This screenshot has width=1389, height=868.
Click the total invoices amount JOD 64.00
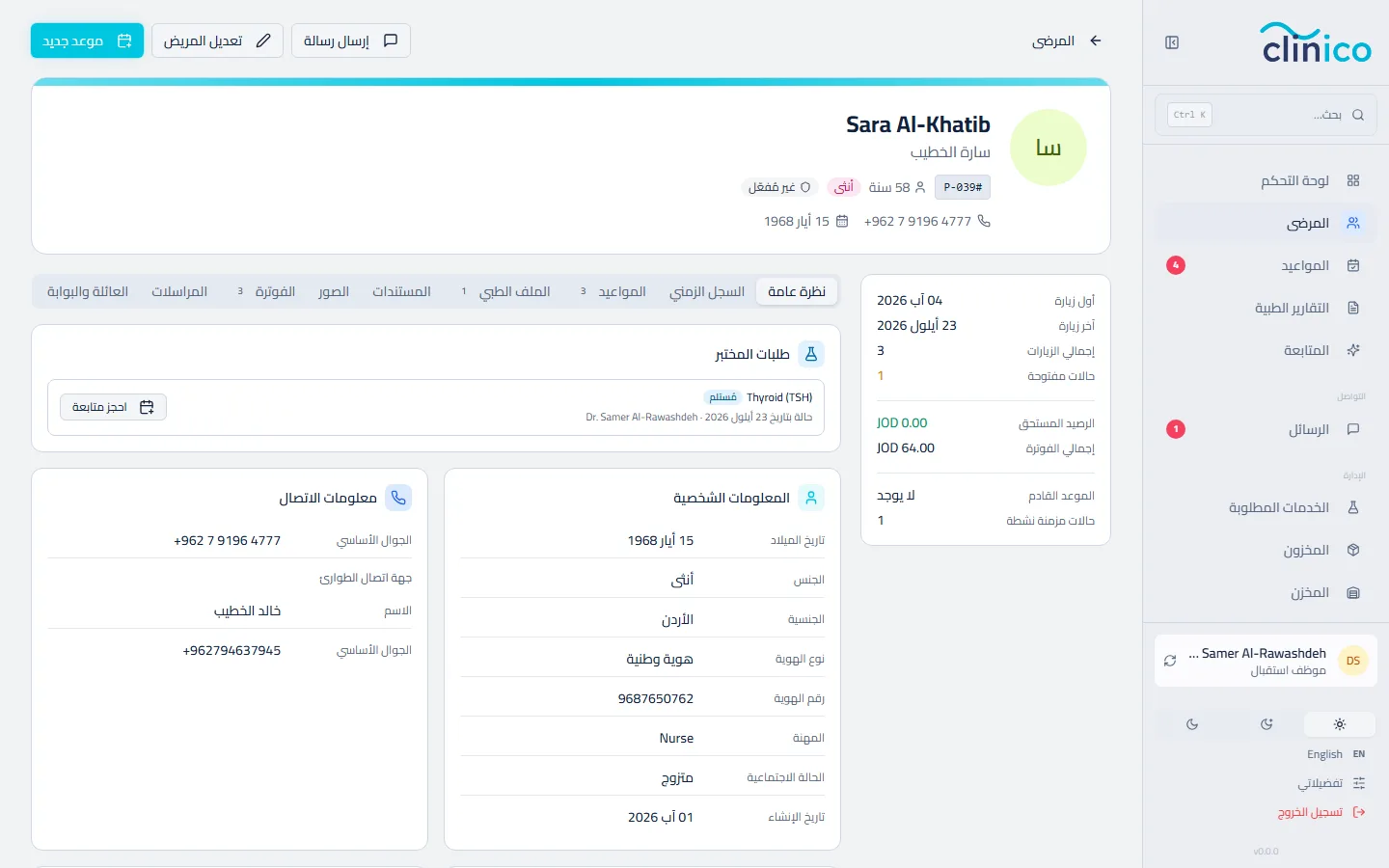[906, 448]
